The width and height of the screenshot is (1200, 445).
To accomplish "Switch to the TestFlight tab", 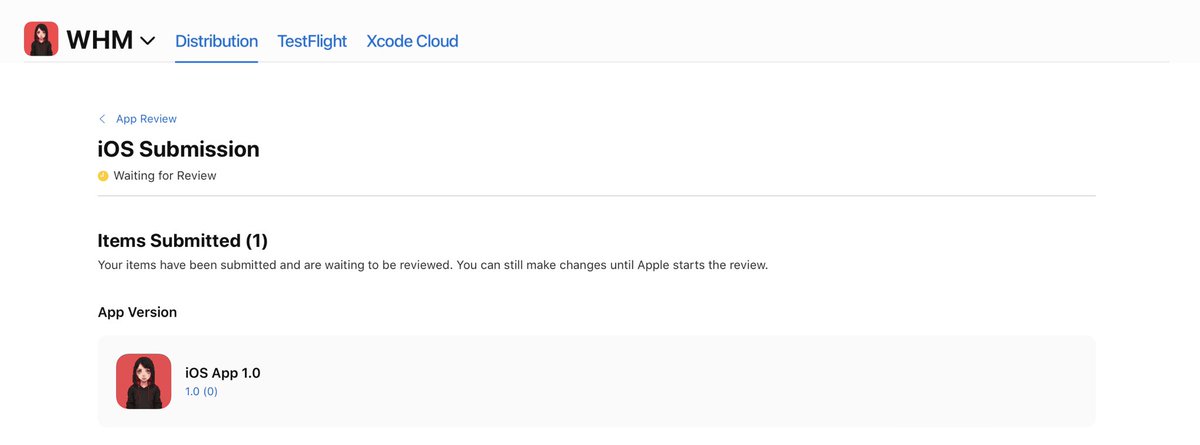I will pos(312,41).
